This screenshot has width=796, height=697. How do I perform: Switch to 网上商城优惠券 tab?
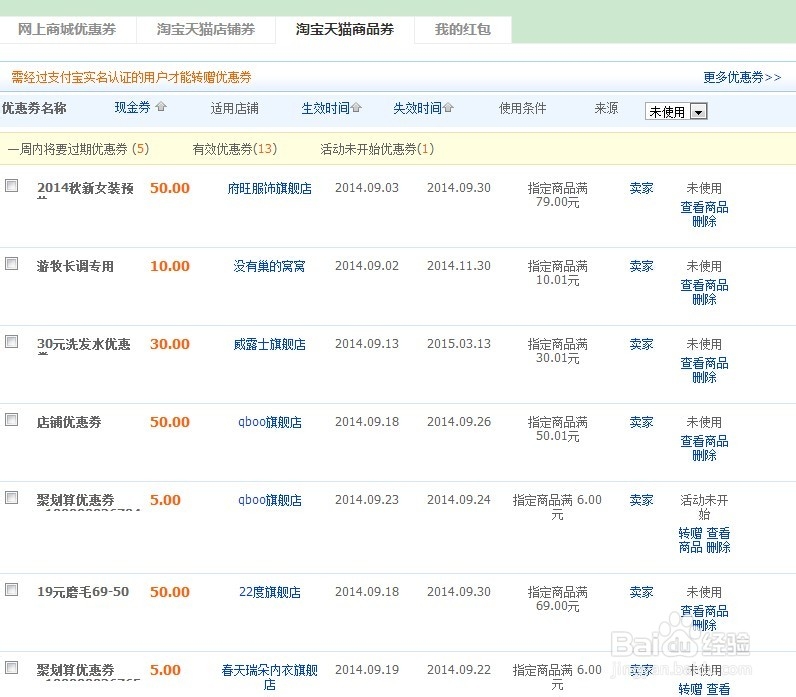[x=67, y=29]
